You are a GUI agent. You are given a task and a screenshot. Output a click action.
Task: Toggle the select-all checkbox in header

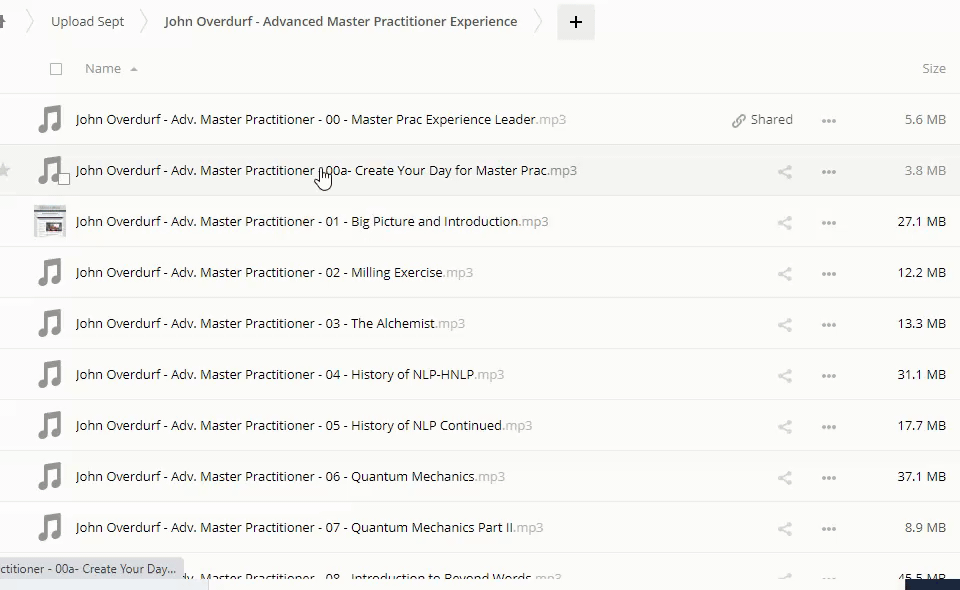pos(56,69)
